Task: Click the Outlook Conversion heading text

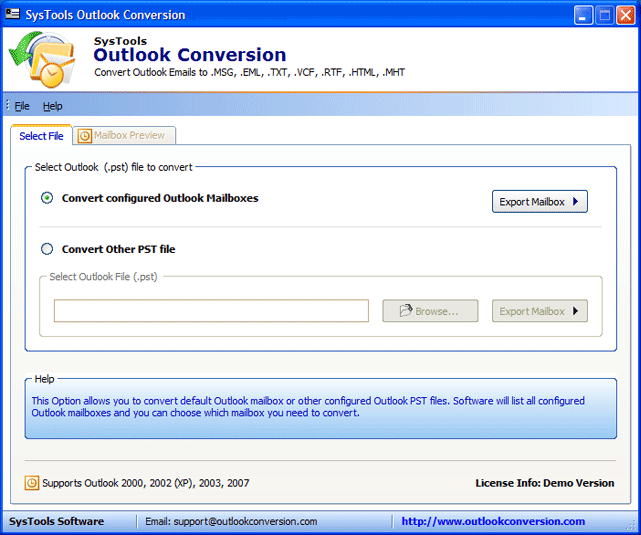Action: click(x=190, y=55)
